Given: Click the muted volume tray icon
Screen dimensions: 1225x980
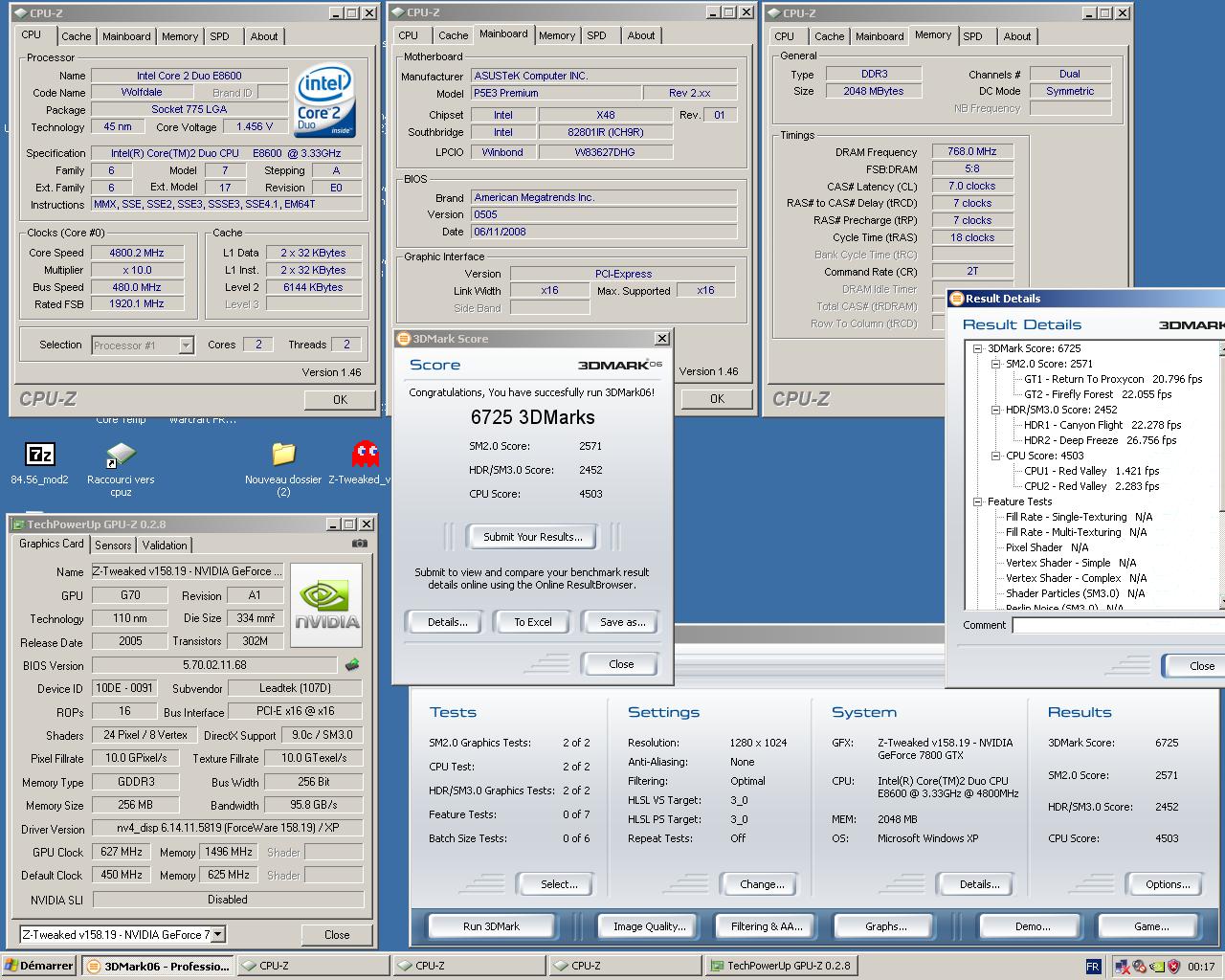Looking at the screenshot, I should coord(1141,967).
